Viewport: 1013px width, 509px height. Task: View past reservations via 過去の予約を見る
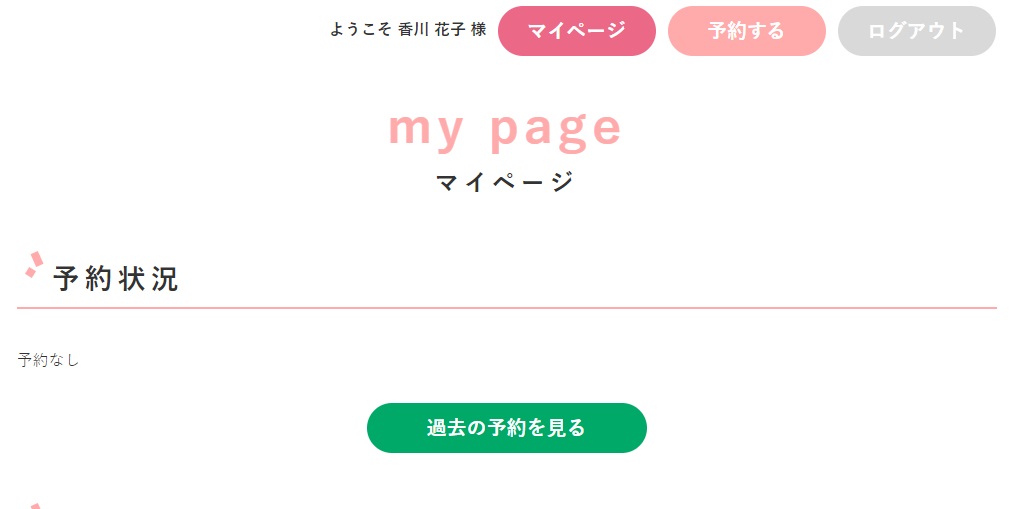(506, 428)
